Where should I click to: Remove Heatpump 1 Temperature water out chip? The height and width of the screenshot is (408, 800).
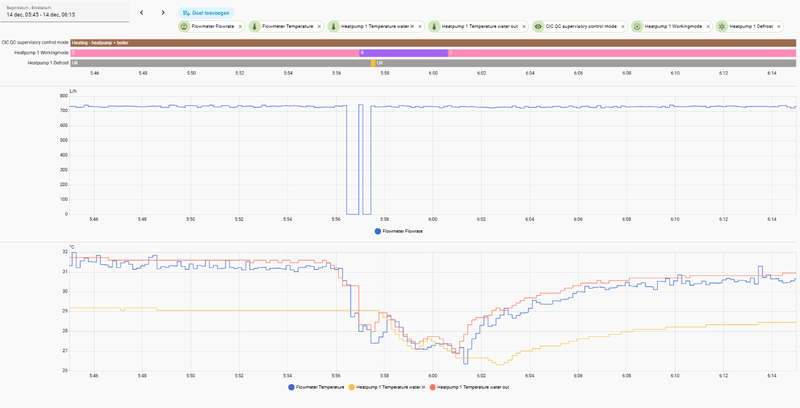click(524, 27)
